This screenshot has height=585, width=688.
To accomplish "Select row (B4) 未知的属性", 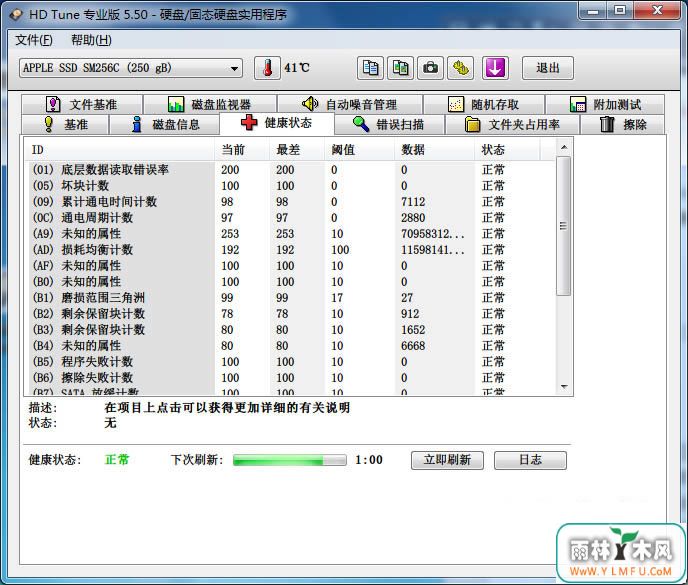I will [291, 346].
